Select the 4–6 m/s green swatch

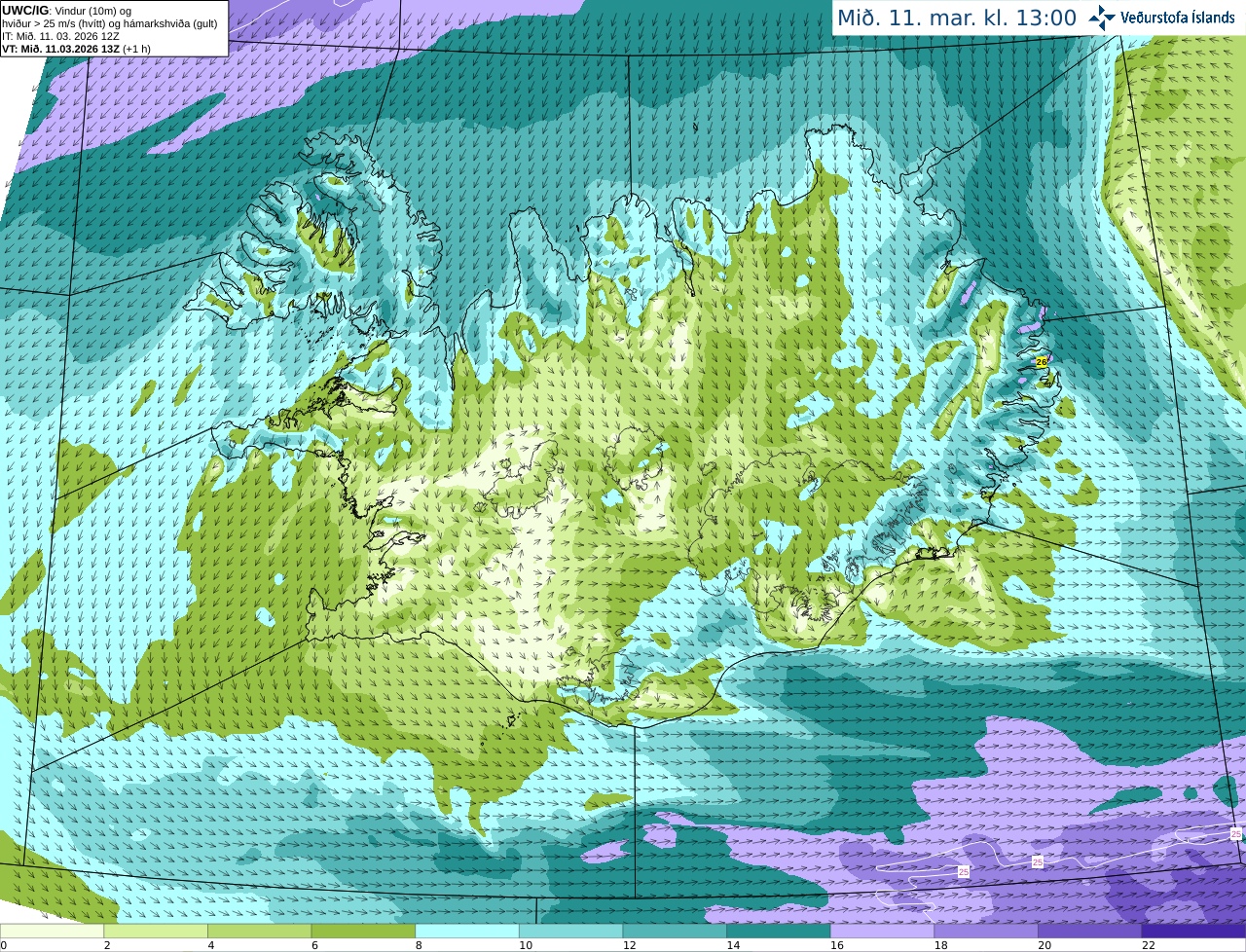259,931
